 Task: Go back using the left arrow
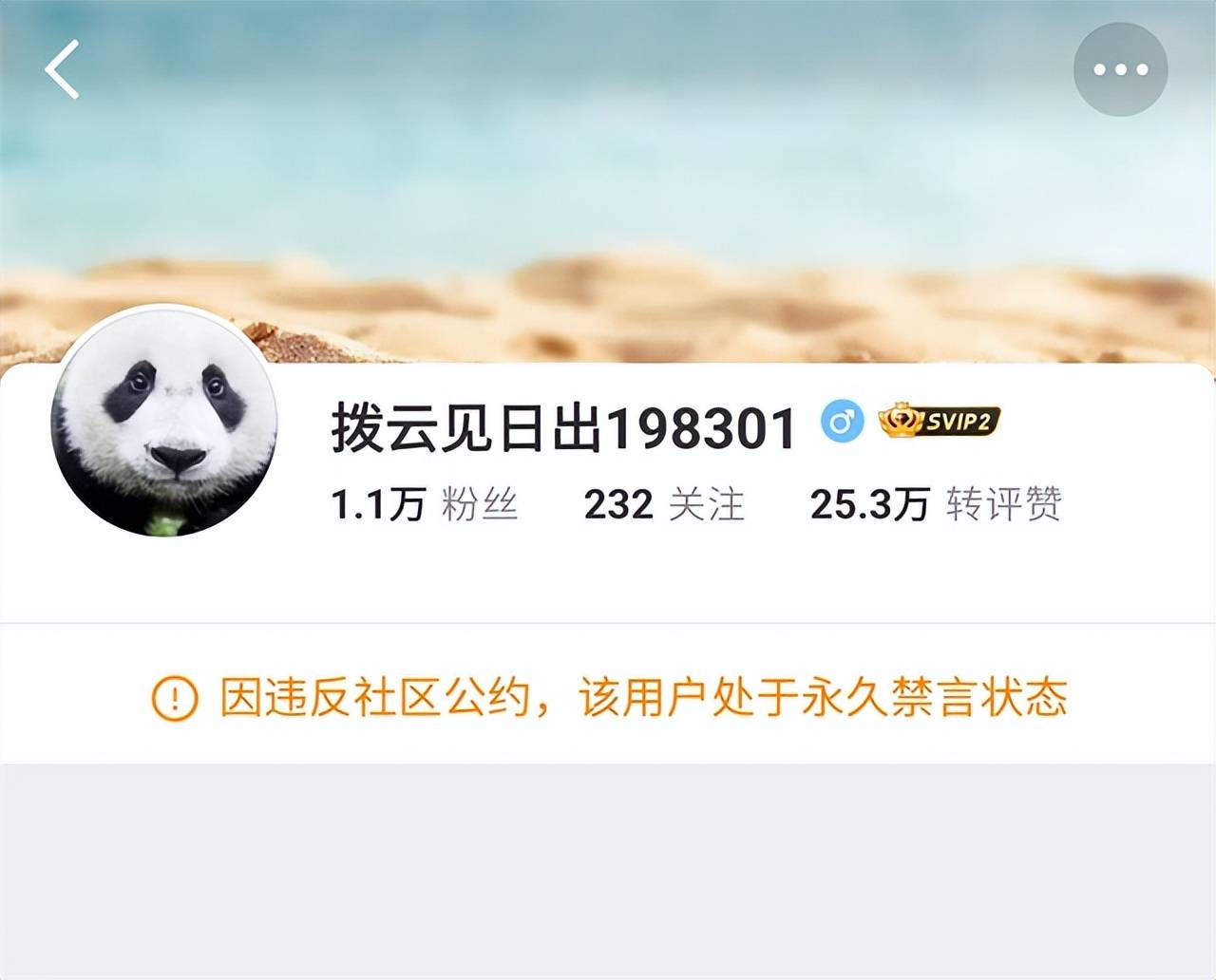point(62,69)
